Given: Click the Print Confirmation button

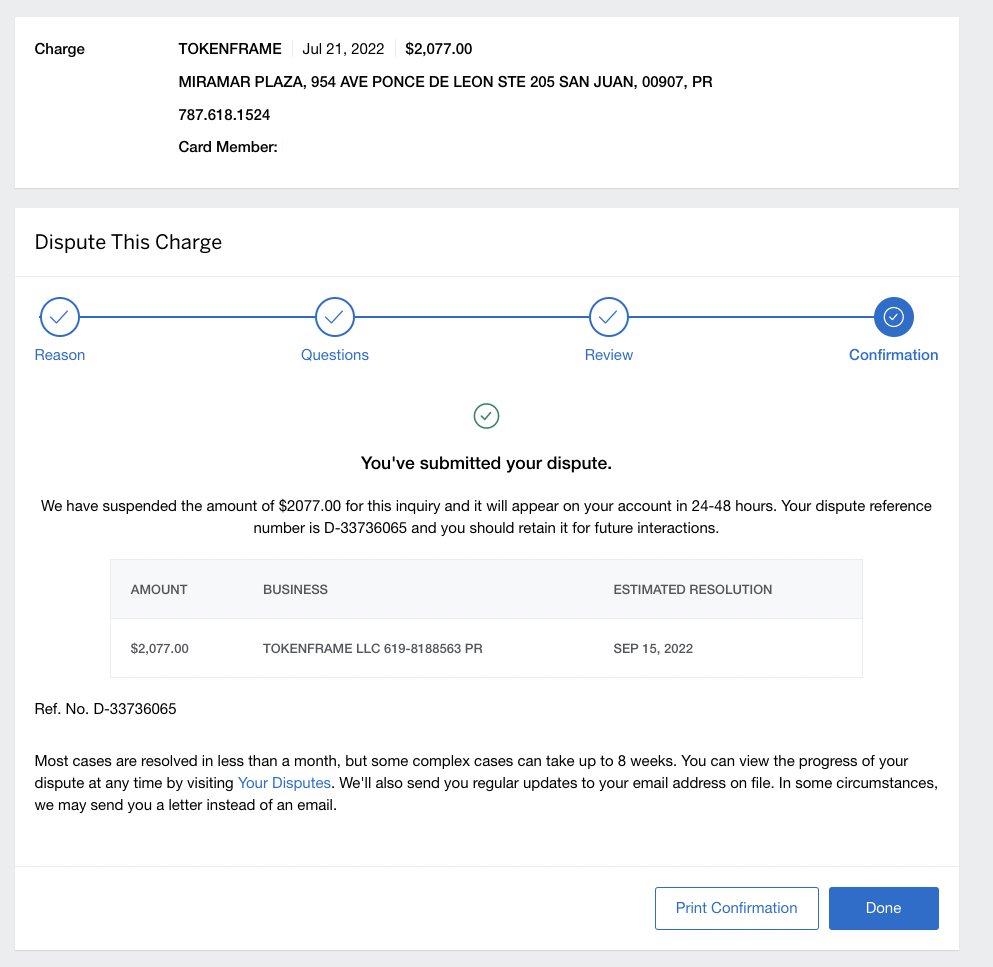Looking at the screenshot, I should pyautogui.click(x=737, y=908).
